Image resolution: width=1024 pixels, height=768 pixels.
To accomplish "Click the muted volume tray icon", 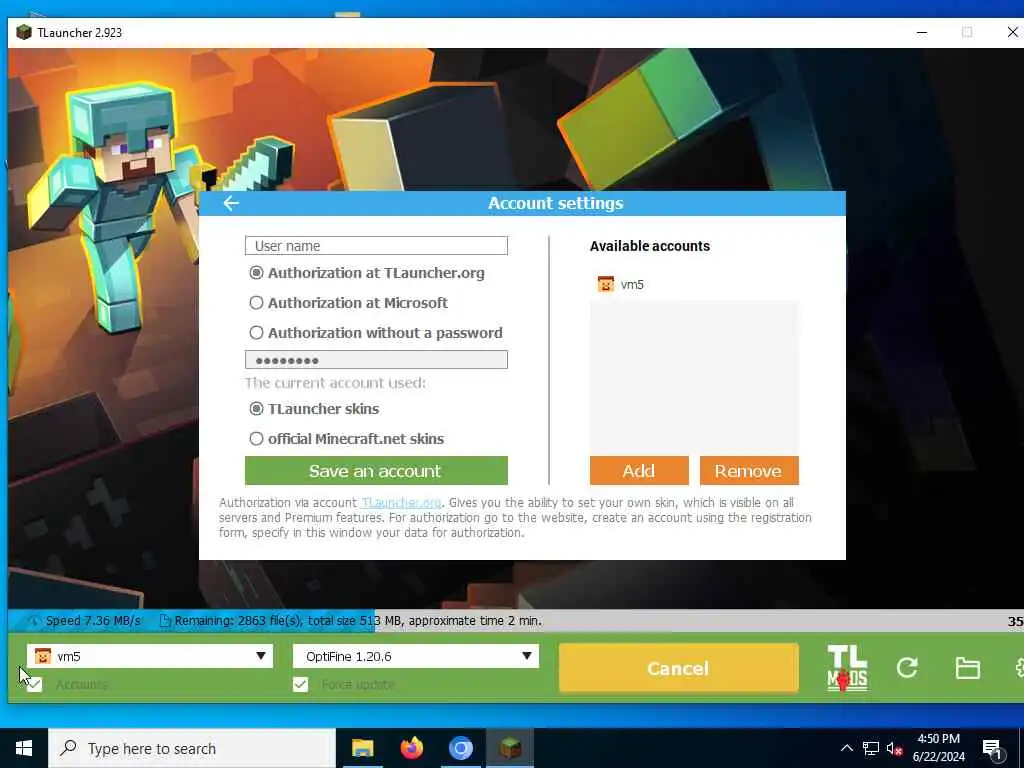I will click(894, 748).
